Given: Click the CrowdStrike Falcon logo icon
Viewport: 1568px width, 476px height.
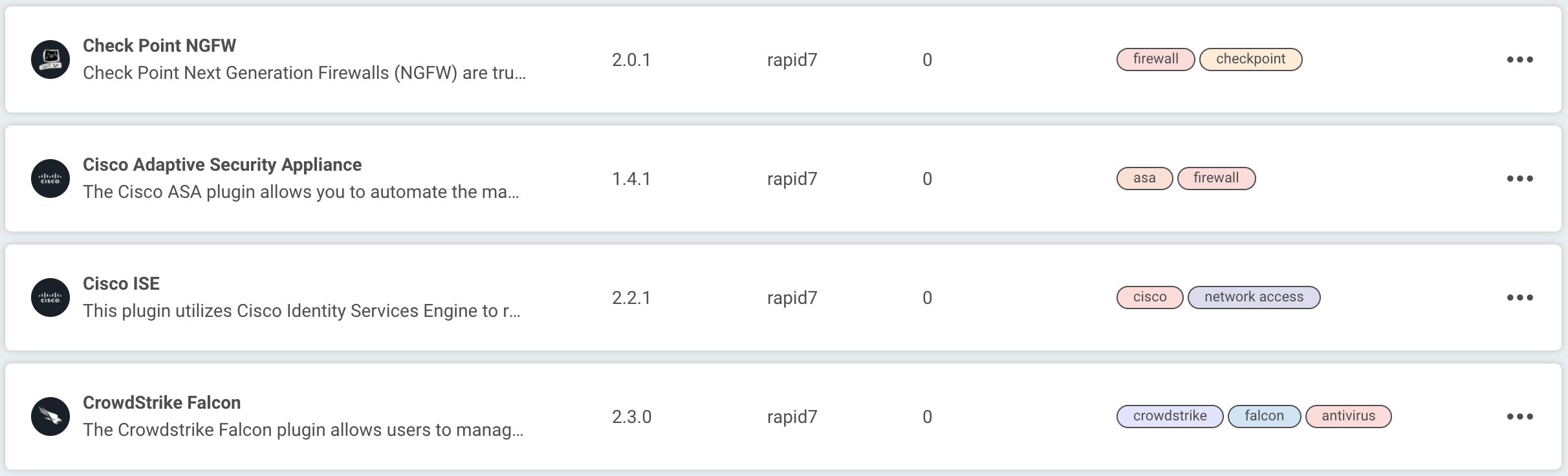Looking at the screenshot, I should pyautogui.click(x=50, y=416).
